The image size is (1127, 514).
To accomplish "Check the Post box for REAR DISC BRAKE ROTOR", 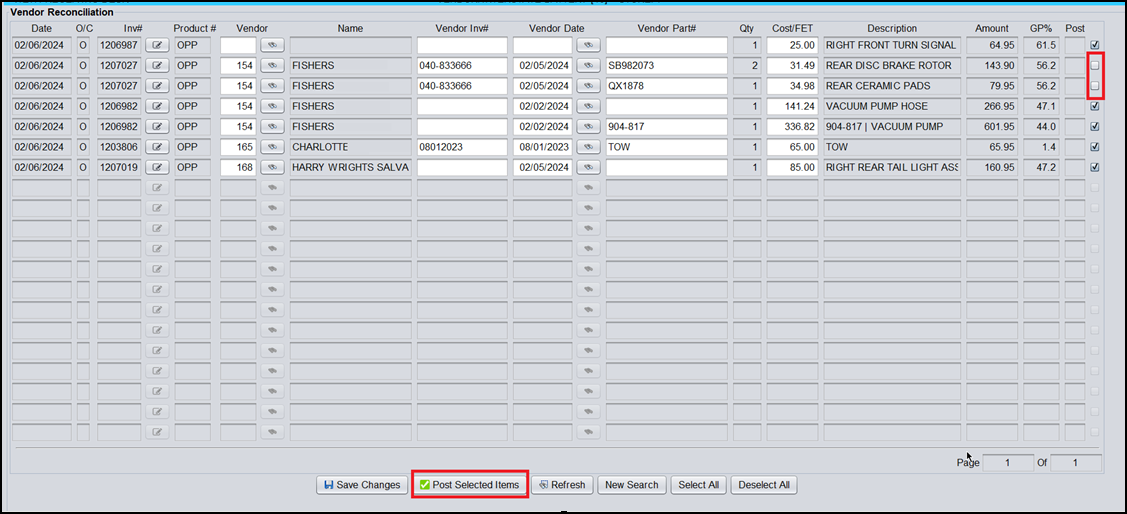I will (x=1095, y=66).
